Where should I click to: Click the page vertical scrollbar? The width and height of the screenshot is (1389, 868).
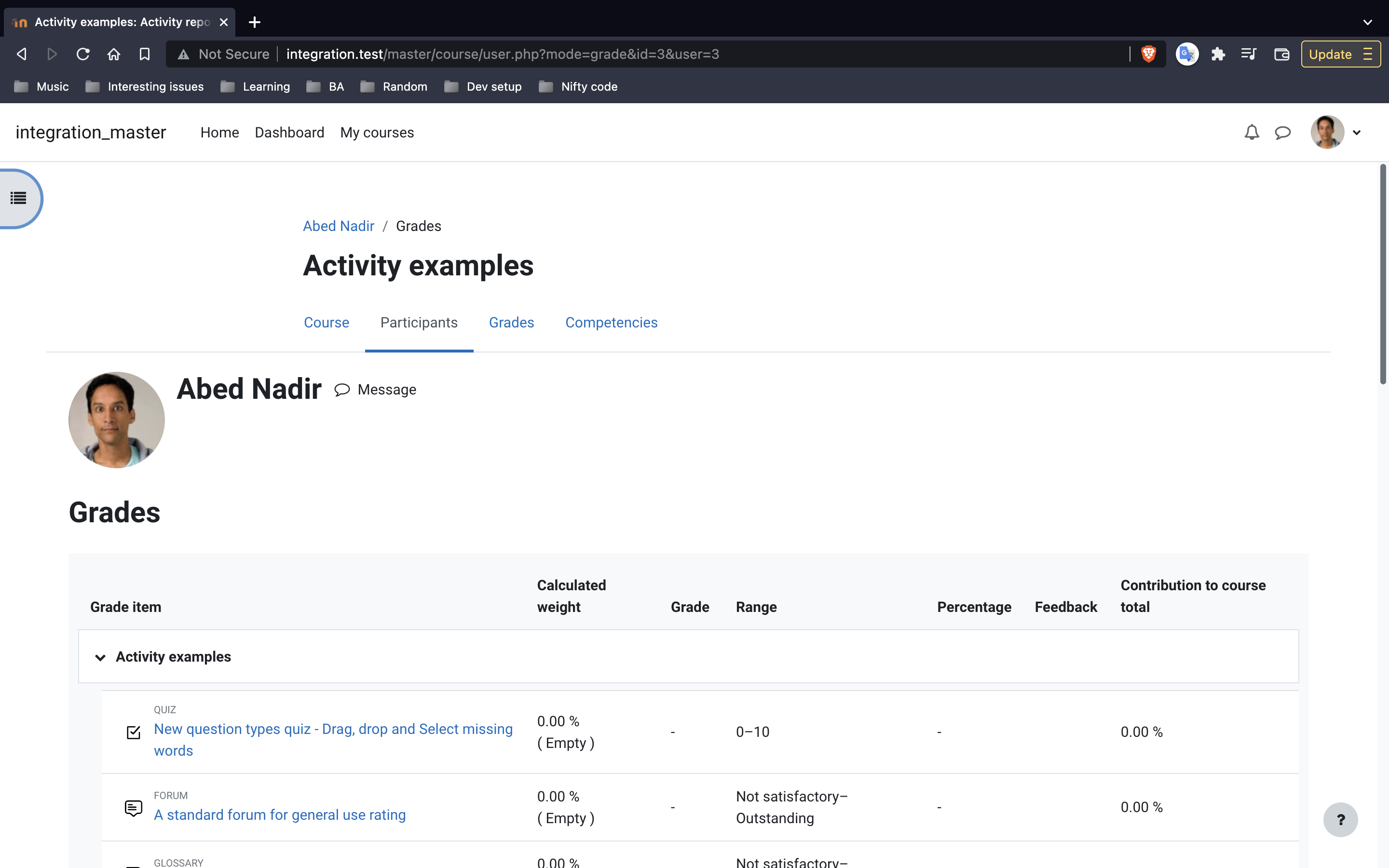pos(1383,274)
